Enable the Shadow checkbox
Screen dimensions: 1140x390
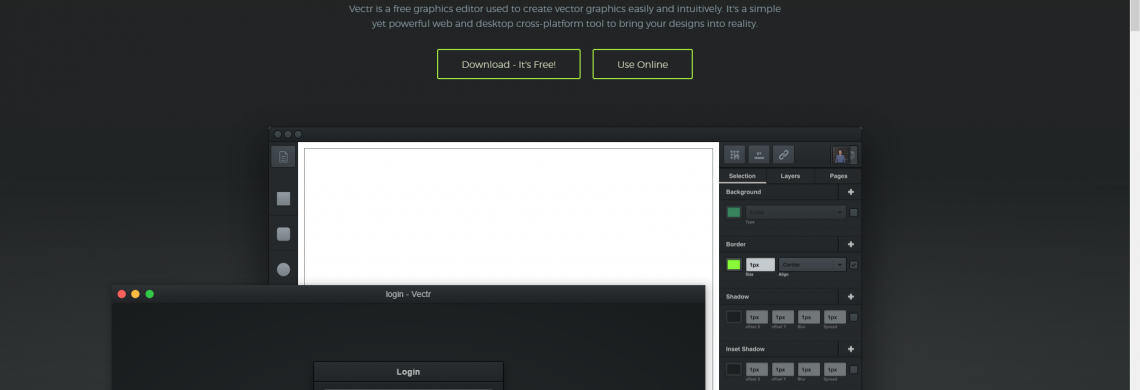click(x=854, y=317)
